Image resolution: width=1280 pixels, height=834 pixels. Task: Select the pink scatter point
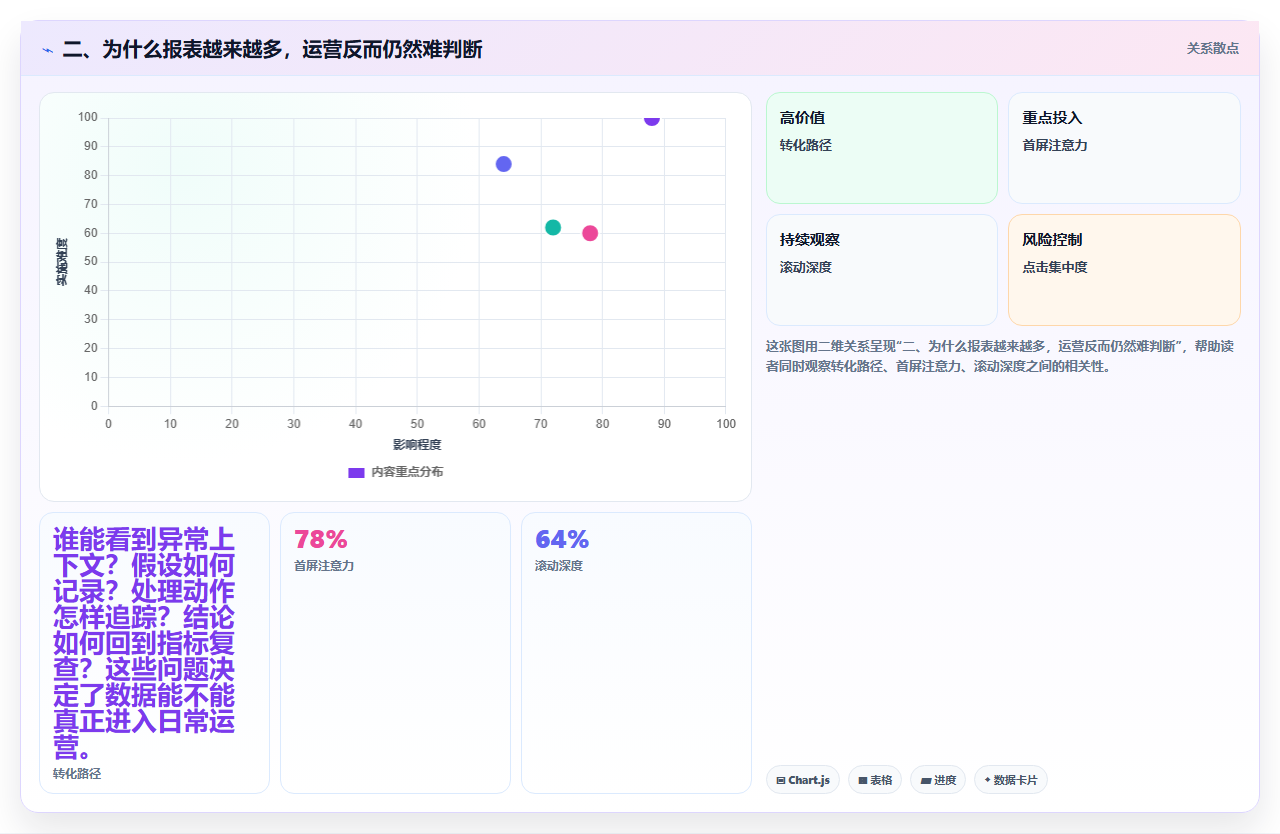point(590,233)
